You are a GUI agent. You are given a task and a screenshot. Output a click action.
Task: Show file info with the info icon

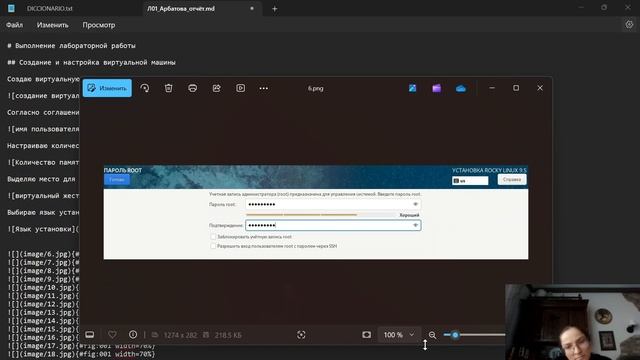coord(133,335)
